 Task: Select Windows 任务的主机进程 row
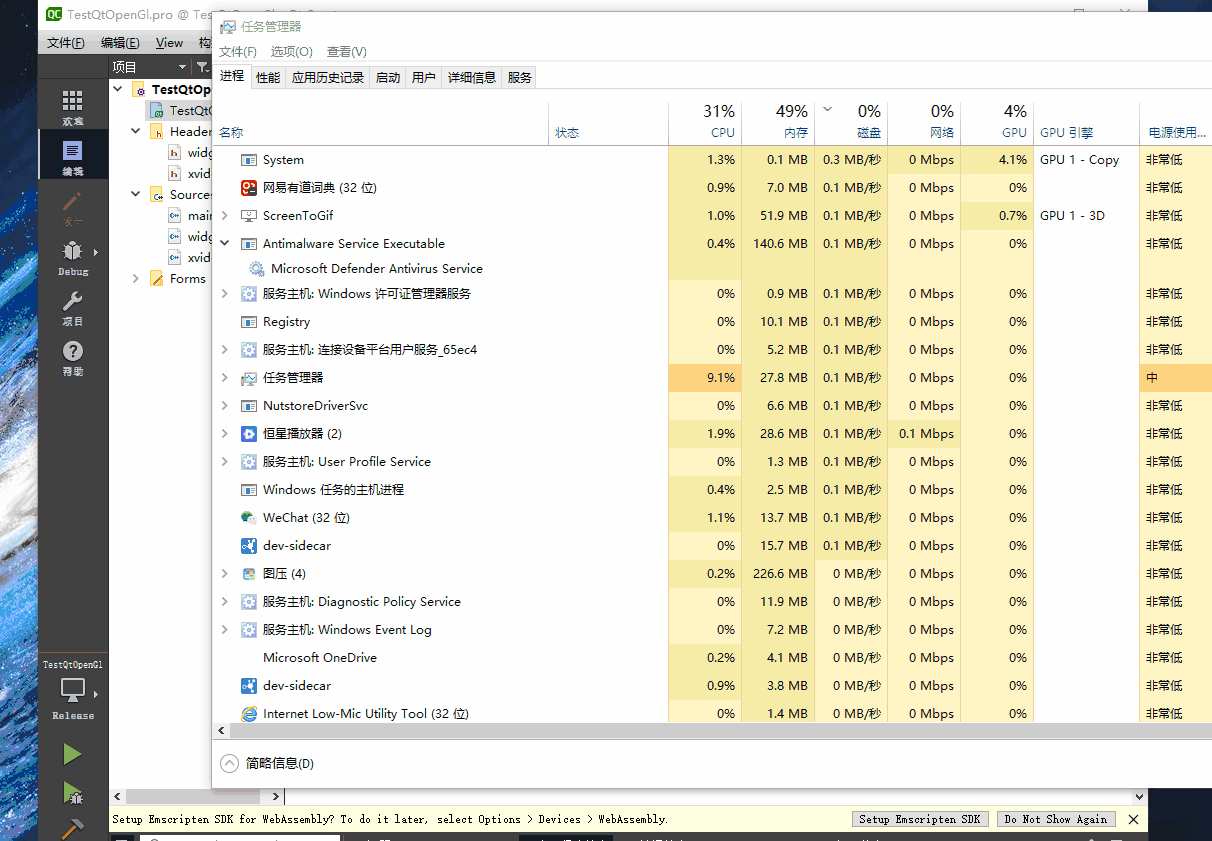(712, 490)
